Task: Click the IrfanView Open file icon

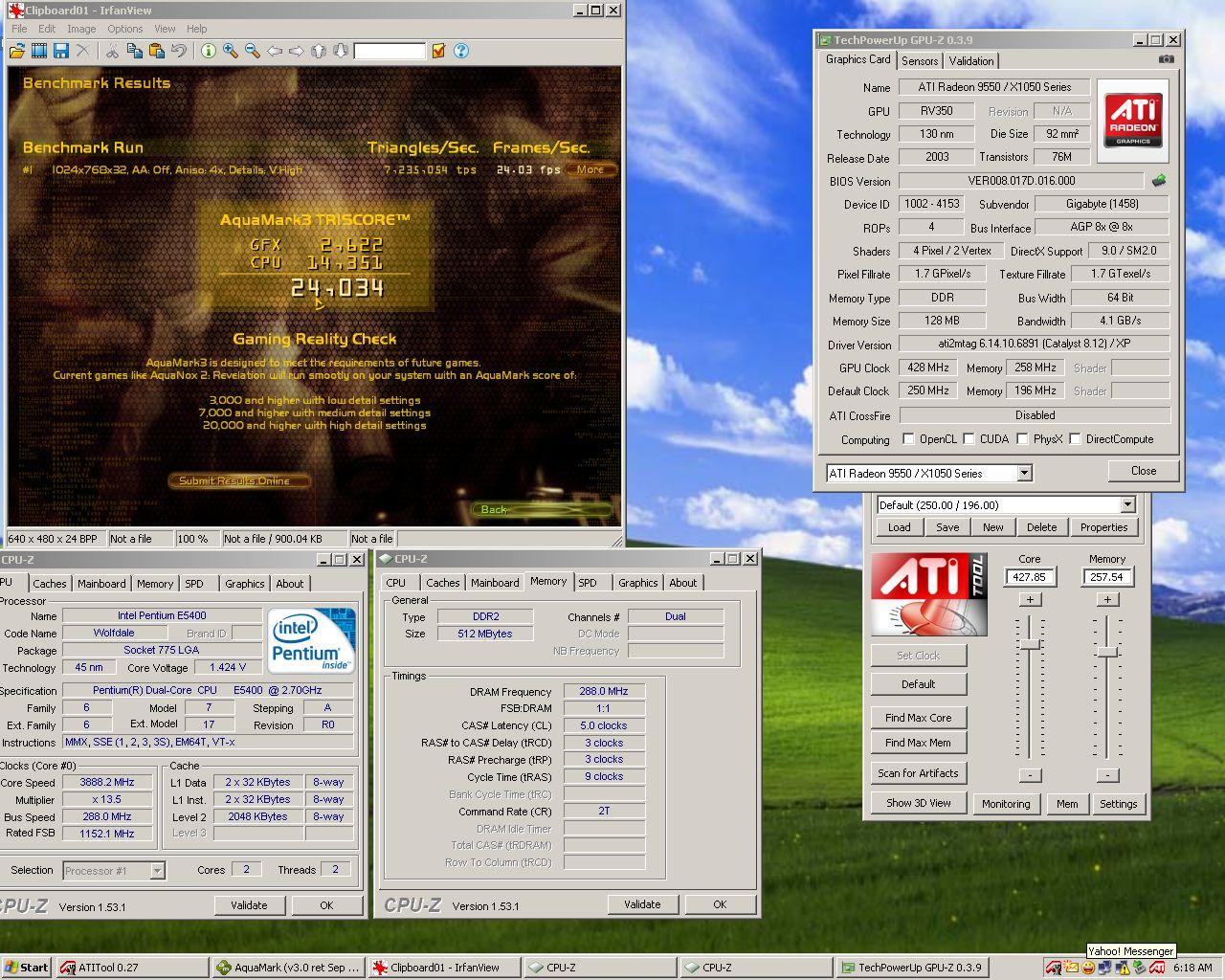Action: coord(19,51)
